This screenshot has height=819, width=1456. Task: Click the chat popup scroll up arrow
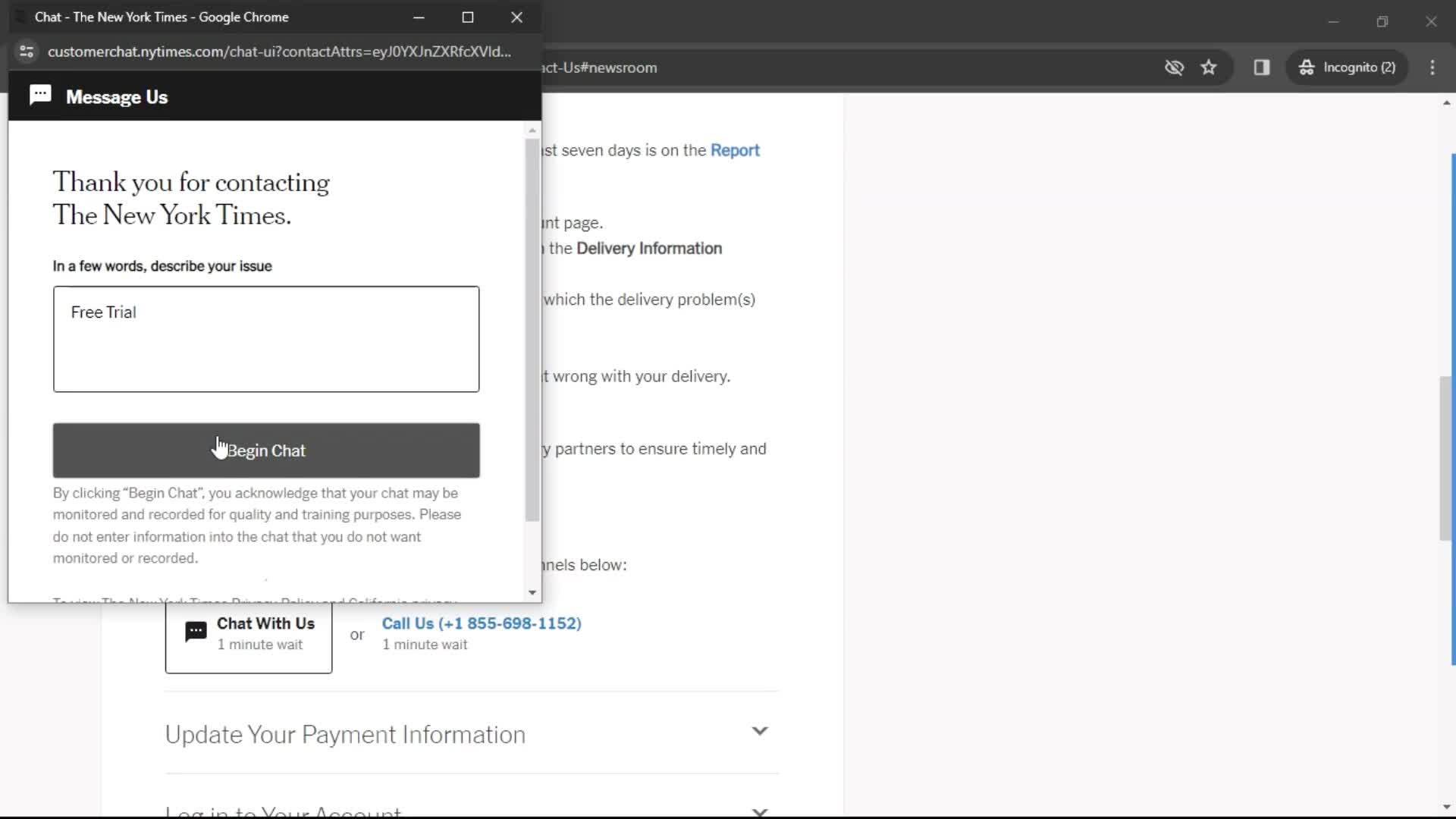(532, 130)
